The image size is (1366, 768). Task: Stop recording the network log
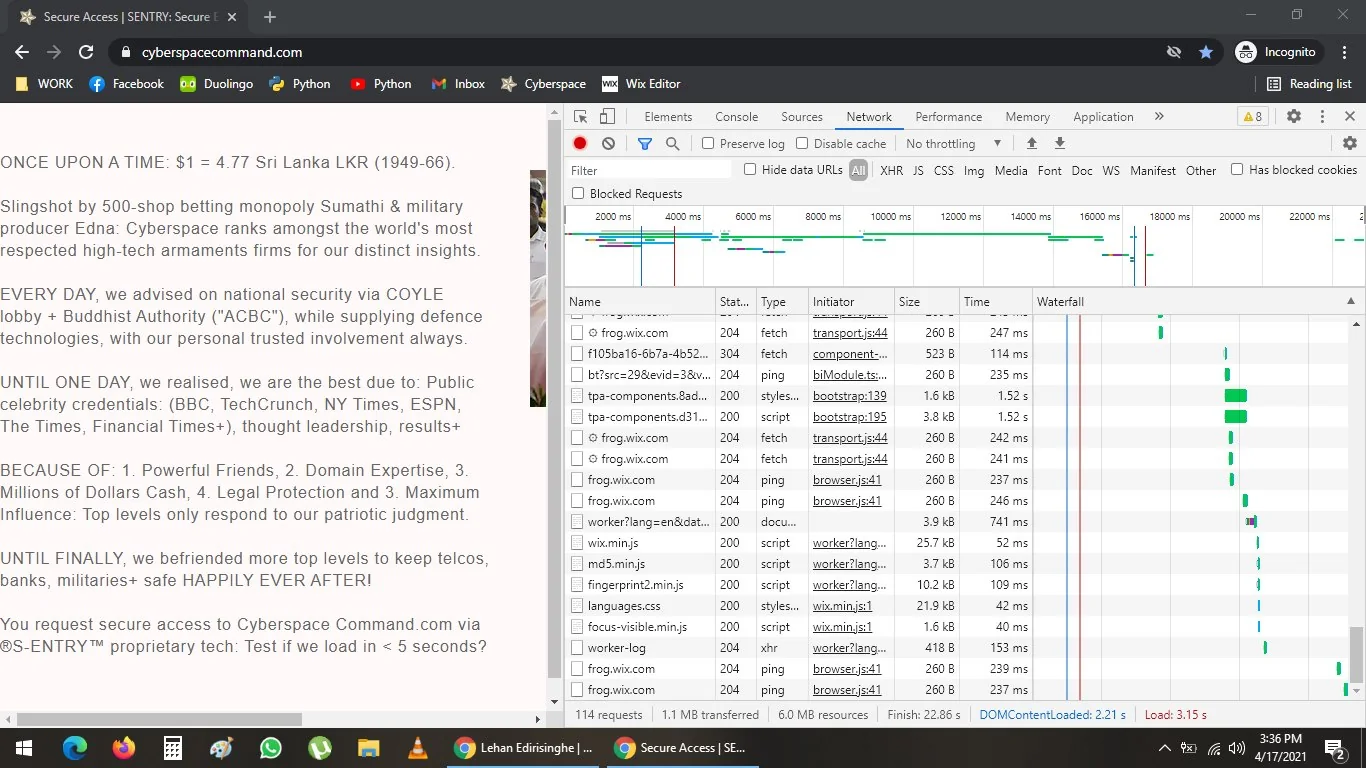(580, 144)
